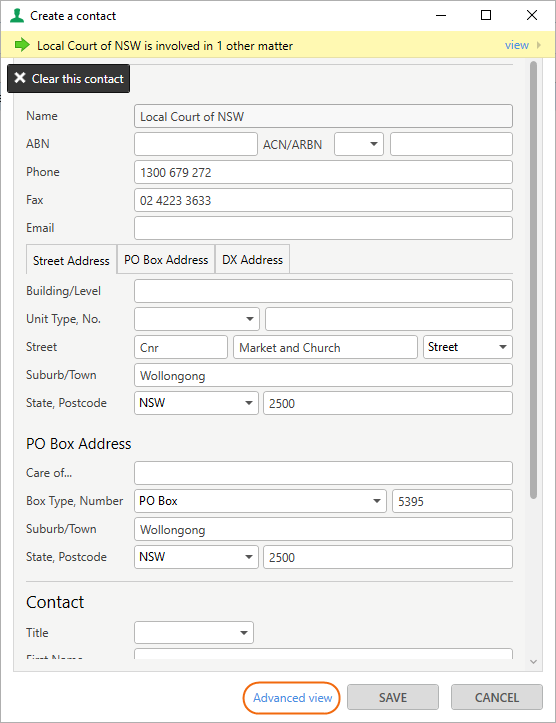Open the PO Box State dropdown NSW
This screenshot has width=556, height=723.
(x=196, y=557)
